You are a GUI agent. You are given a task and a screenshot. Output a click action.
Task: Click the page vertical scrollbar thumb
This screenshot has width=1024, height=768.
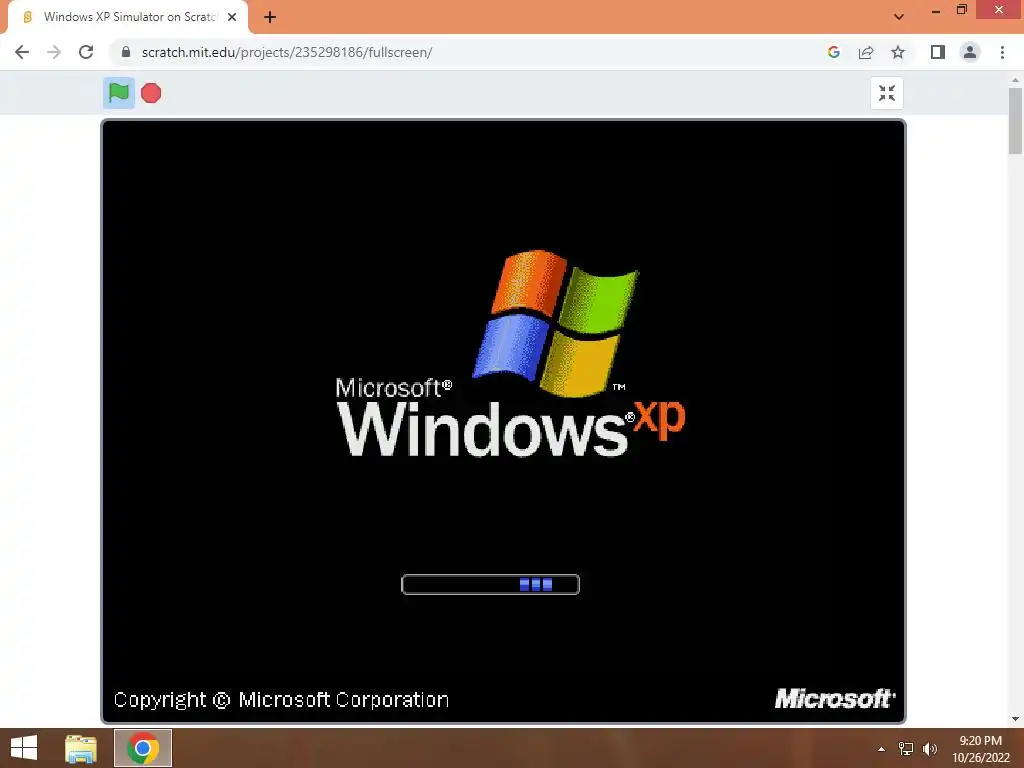1015,121
